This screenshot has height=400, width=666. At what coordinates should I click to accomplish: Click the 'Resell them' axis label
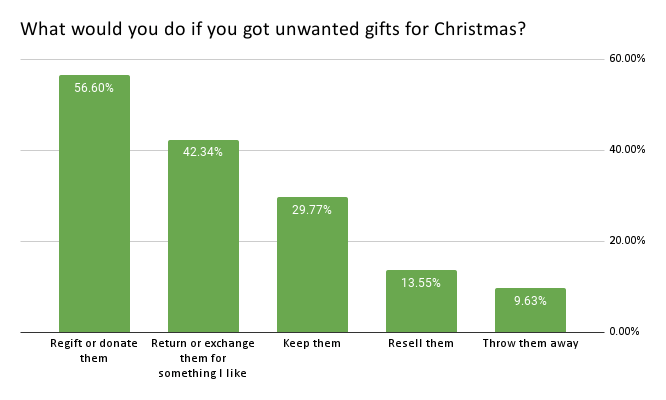(x=421, y=344)
